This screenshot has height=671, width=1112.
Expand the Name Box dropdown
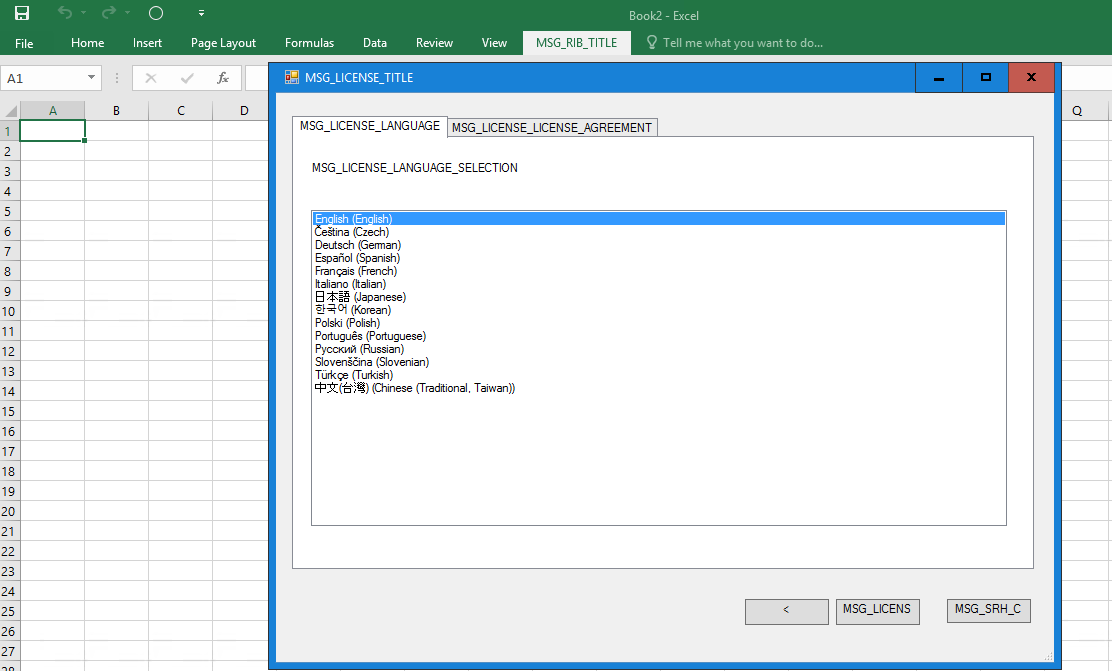(x=91, y=77)
